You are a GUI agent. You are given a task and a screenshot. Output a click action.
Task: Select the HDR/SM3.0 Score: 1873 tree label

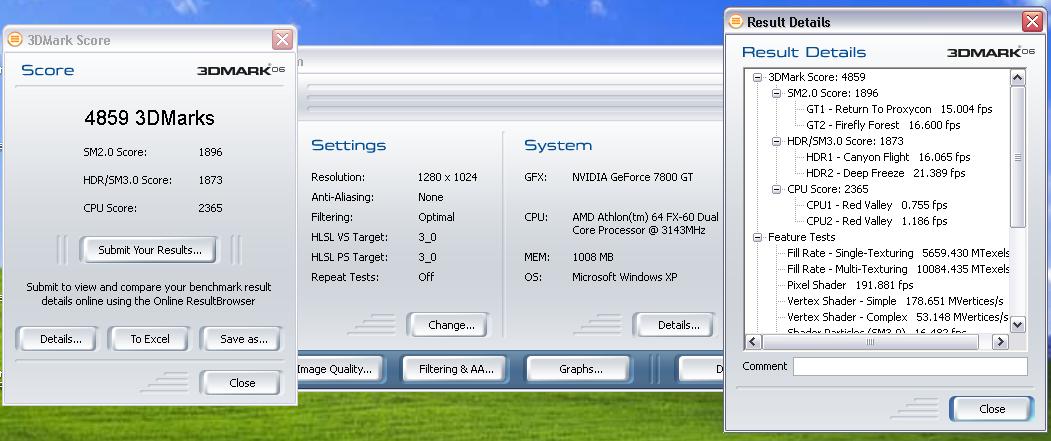click(x=845, y=141)
